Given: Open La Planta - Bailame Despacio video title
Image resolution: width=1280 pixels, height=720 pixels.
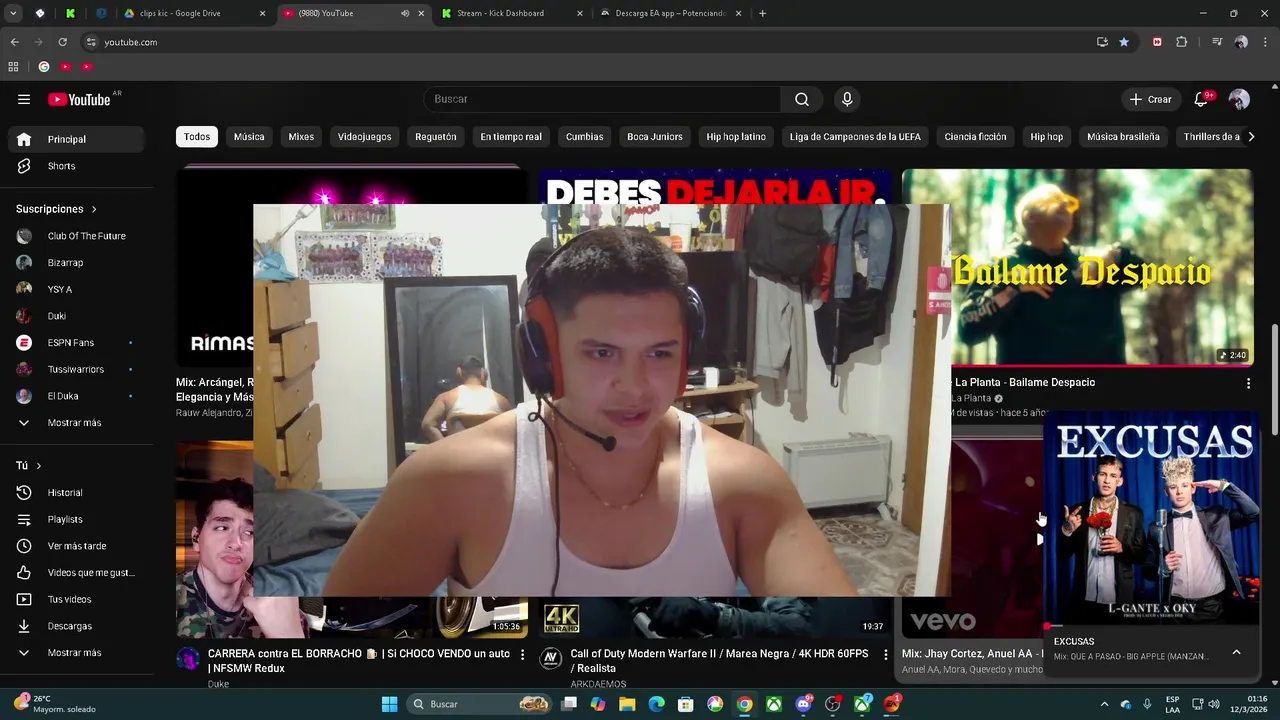Looking at the screenshot, I should point(1024,383).
